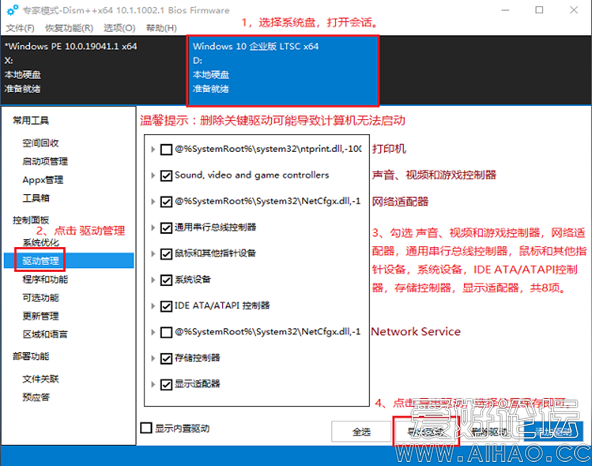Expand IDE ATA/ATAPI 控制器 node
This screenshot has height=466, width=592.
[153, 306]
